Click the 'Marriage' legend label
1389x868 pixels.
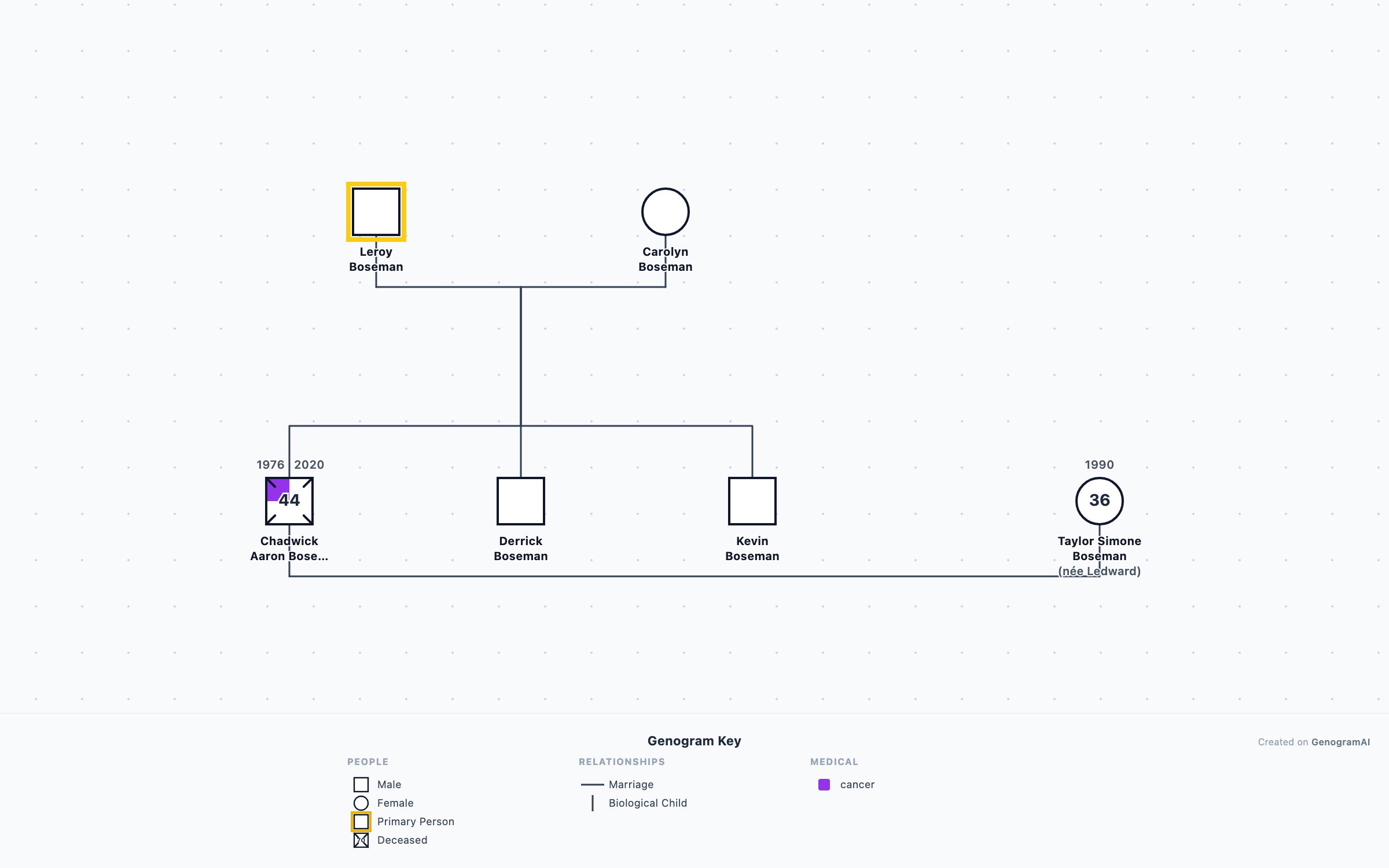(631, 785)
